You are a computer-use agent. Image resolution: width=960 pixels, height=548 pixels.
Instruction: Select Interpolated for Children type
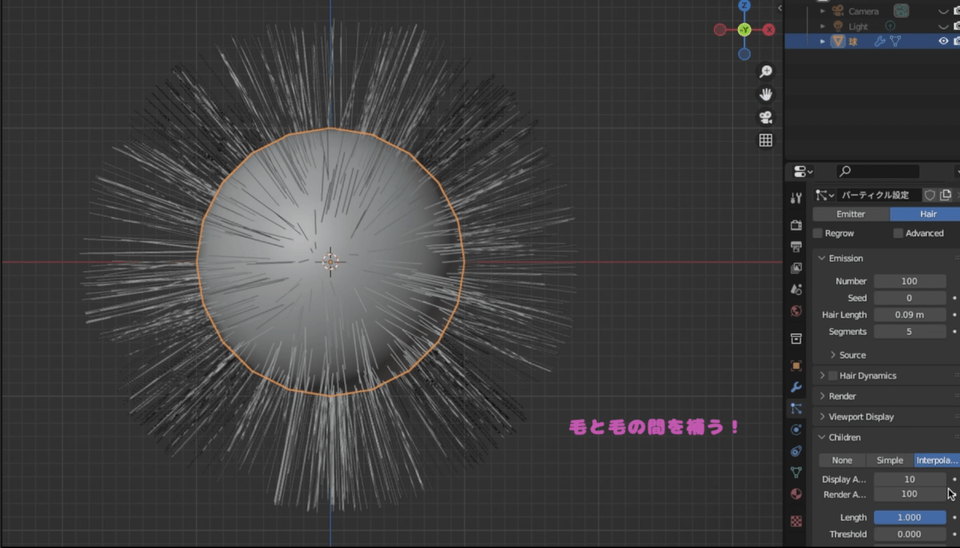[x=937, y=460]
